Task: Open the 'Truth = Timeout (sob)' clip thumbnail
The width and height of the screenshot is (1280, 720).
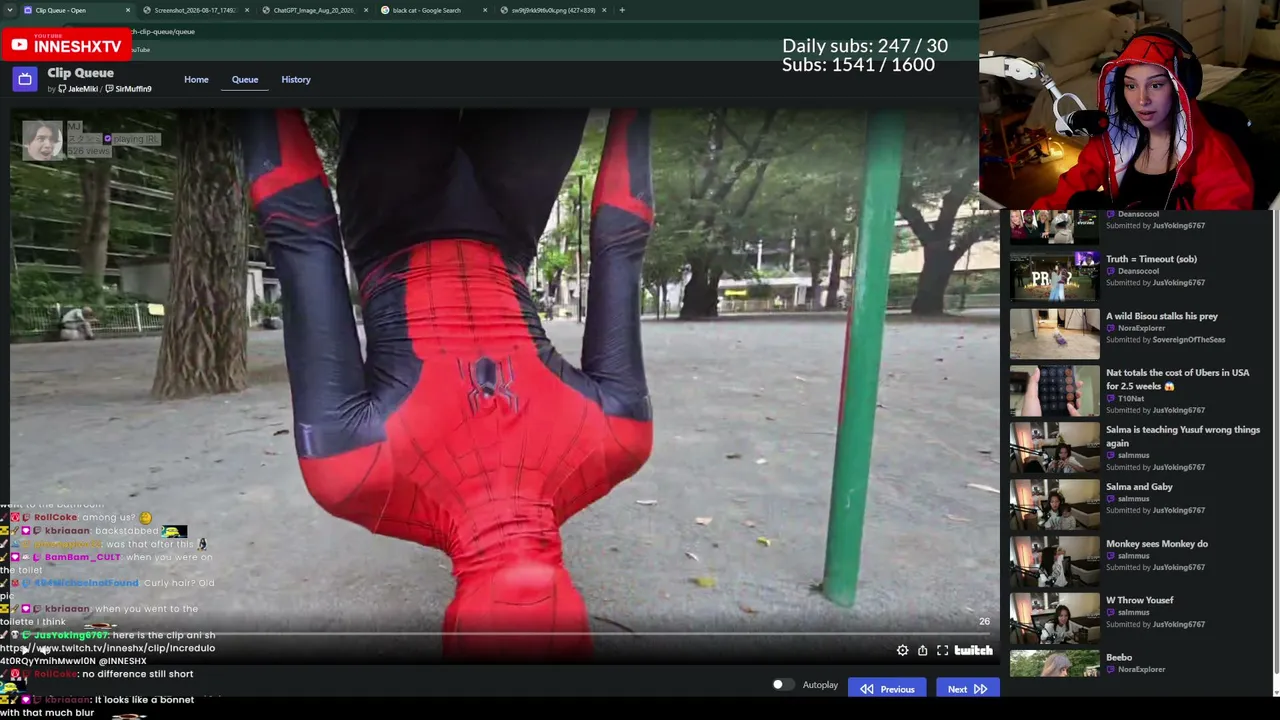Action: point(1054,276)
